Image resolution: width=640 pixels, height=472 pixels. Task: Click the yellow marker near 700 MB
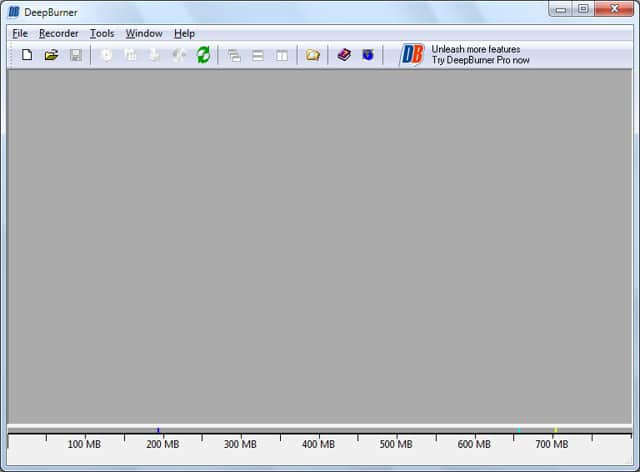[556, 430]
